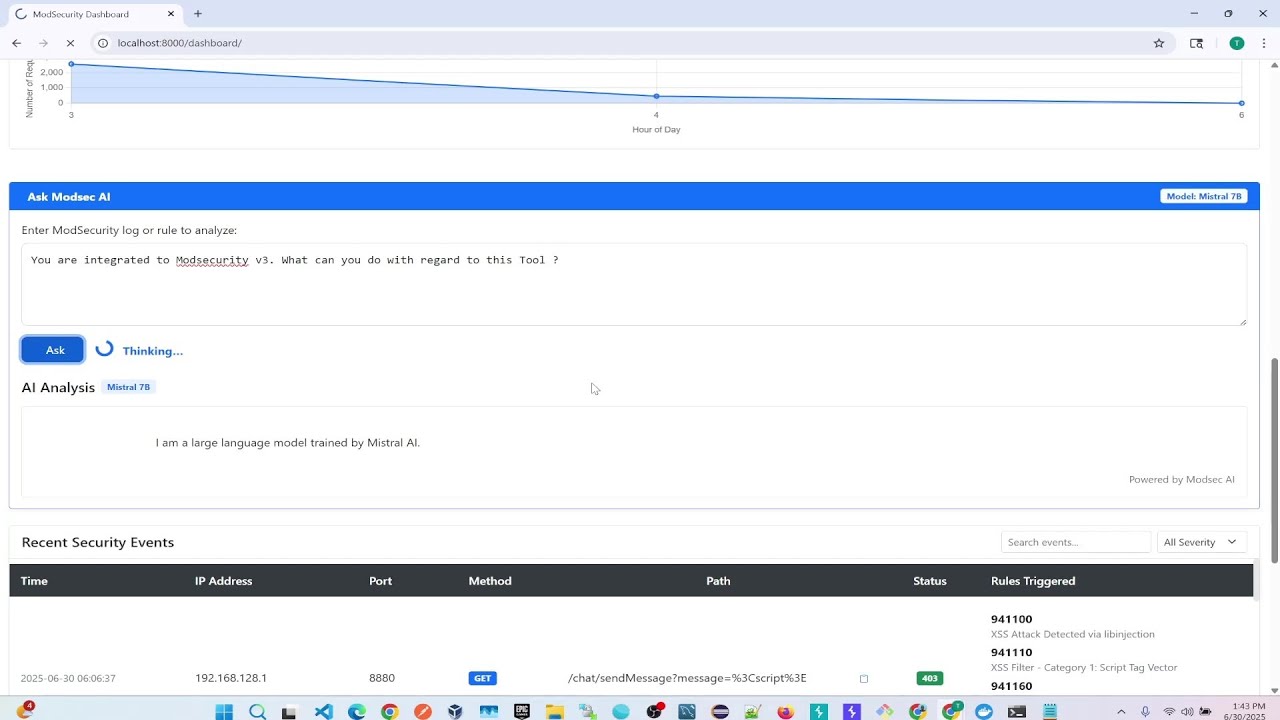The width and height of the screenshot is (1280, 720).
Task: Click the Method column header
Action: pos(490,581)
